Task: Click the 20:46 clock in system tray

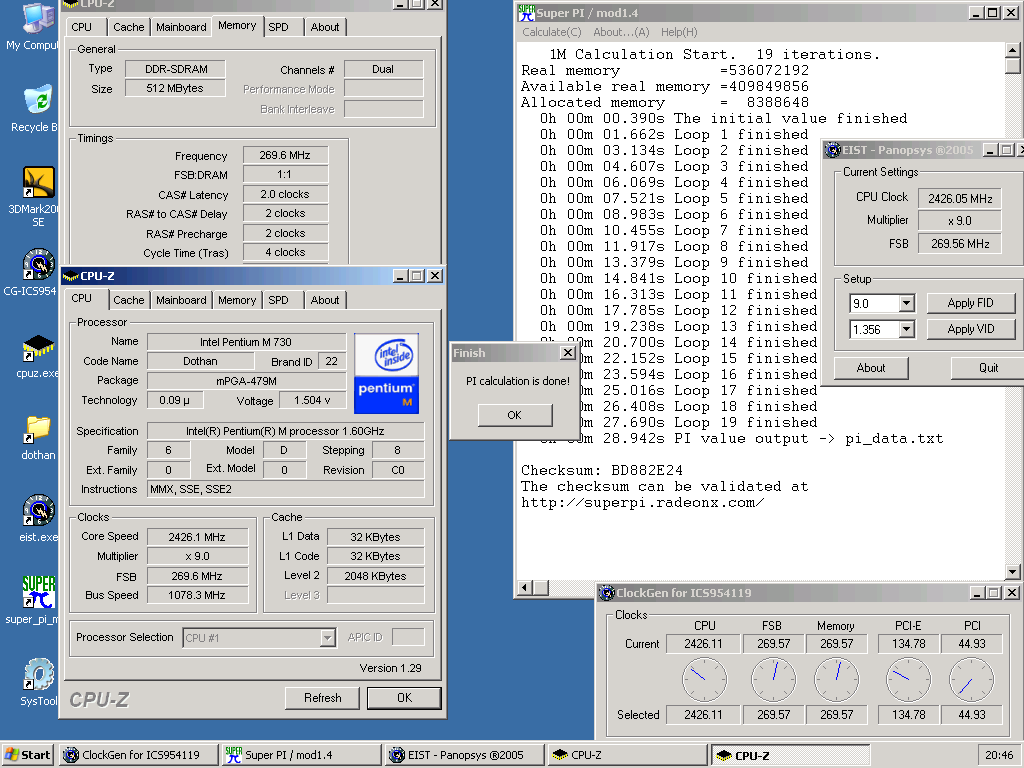Action: click(x=999, y=755)
